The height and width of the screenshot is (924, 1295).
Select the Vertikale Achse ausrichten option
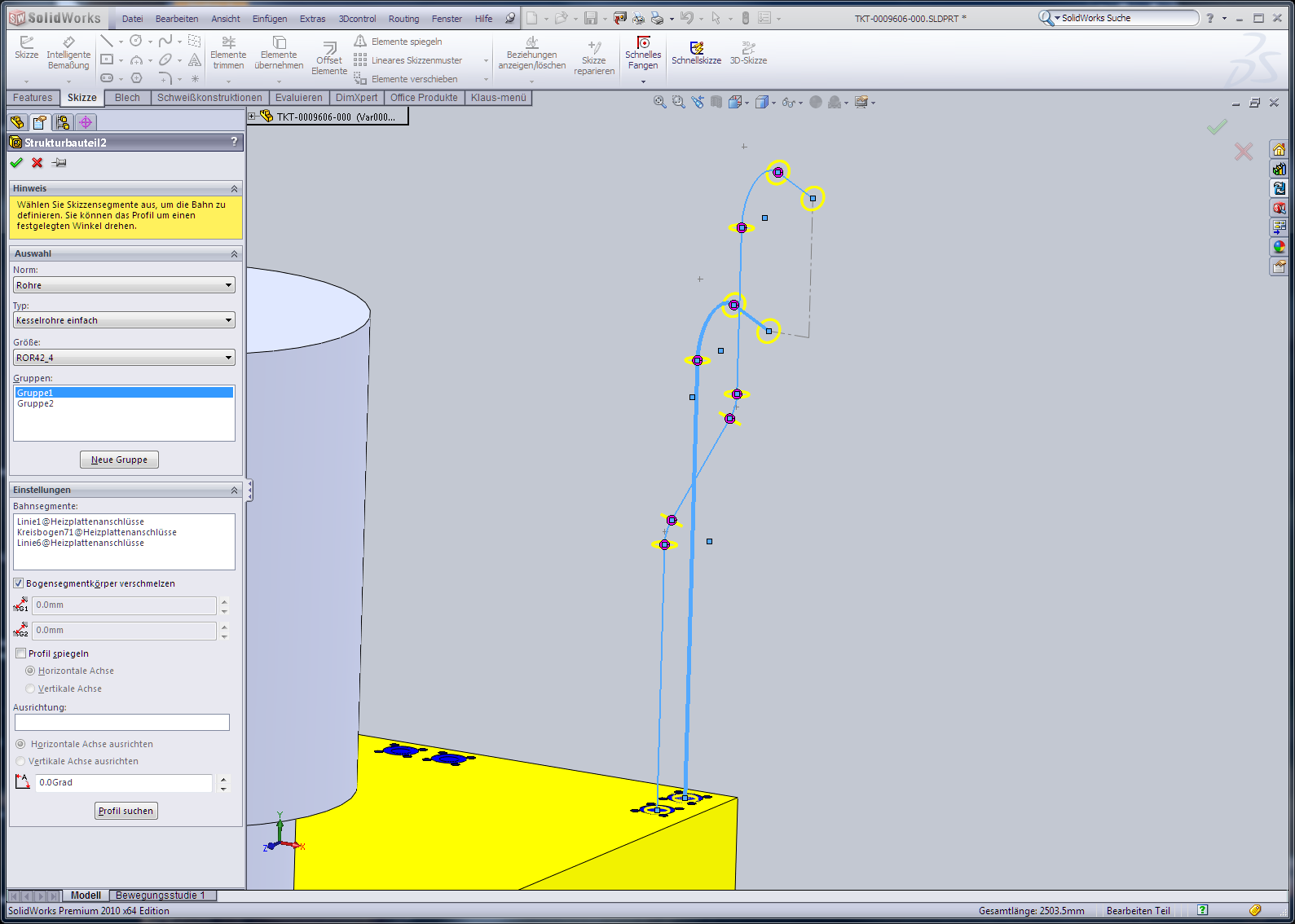point(21,761)
